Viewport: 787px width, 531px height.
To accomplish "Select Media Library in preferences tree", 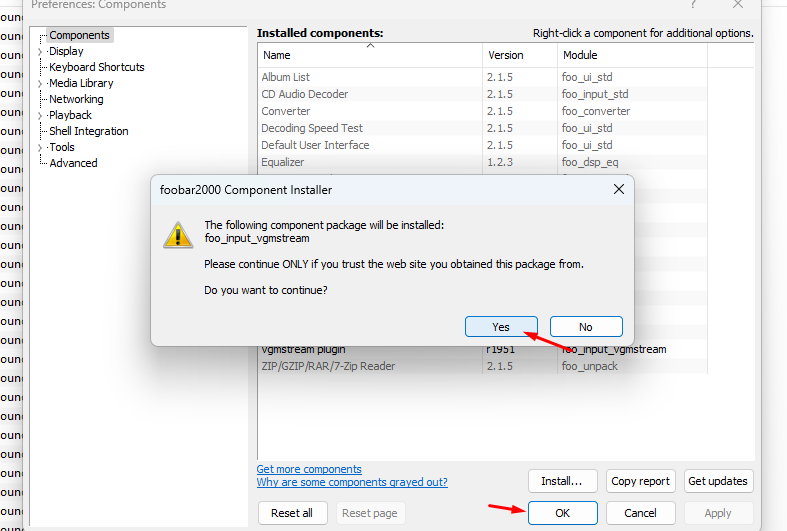I will click(81, 83).
